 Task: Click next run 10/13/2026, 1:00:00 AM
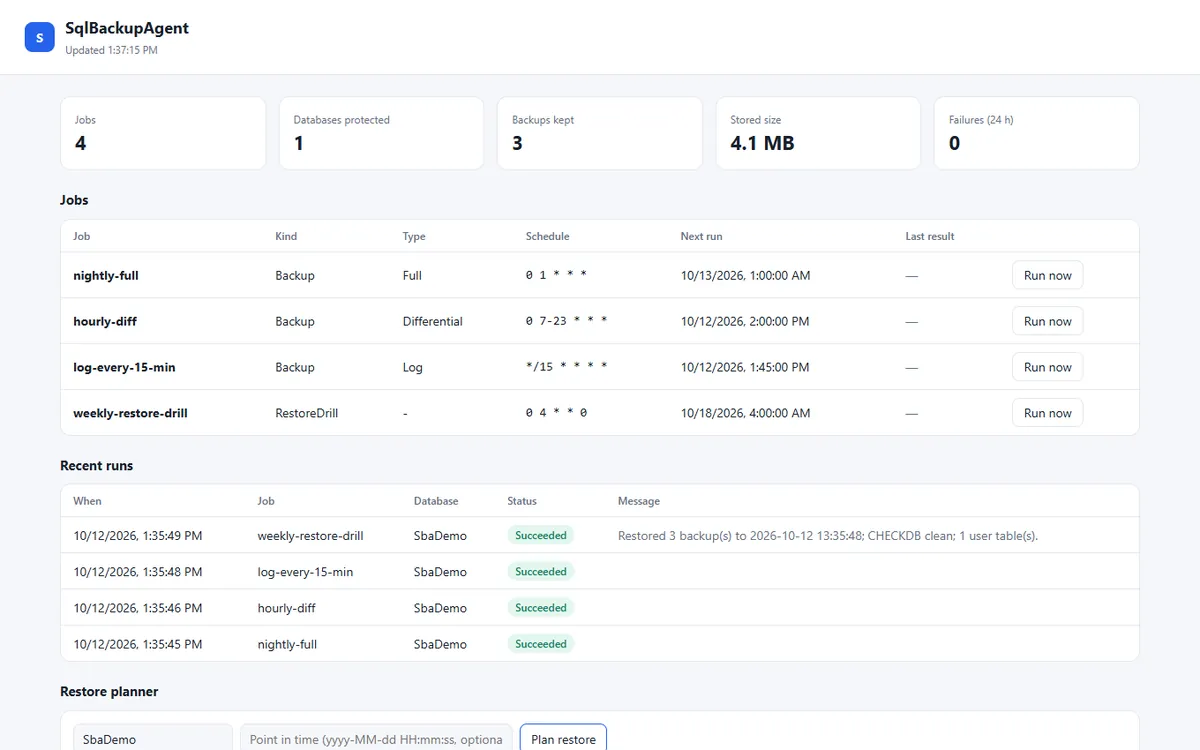coord(746,275)
